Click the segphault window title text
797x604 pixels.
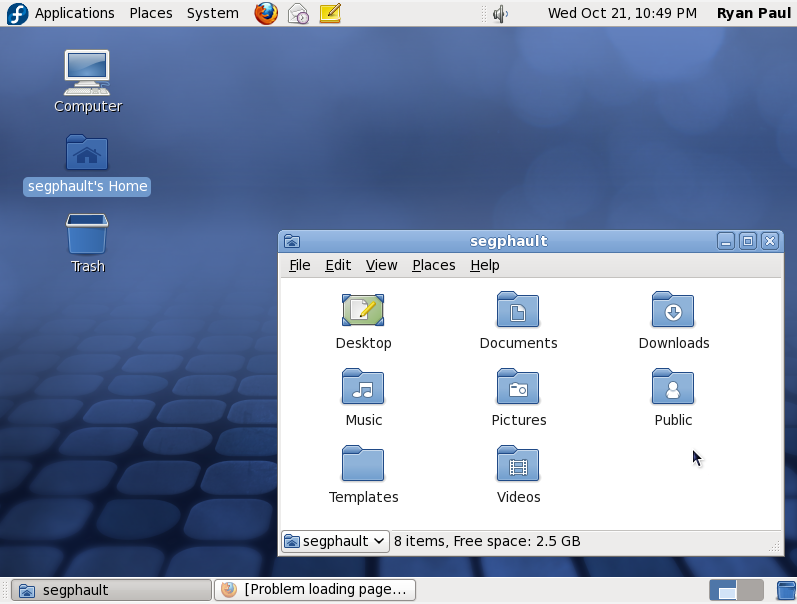509,241
